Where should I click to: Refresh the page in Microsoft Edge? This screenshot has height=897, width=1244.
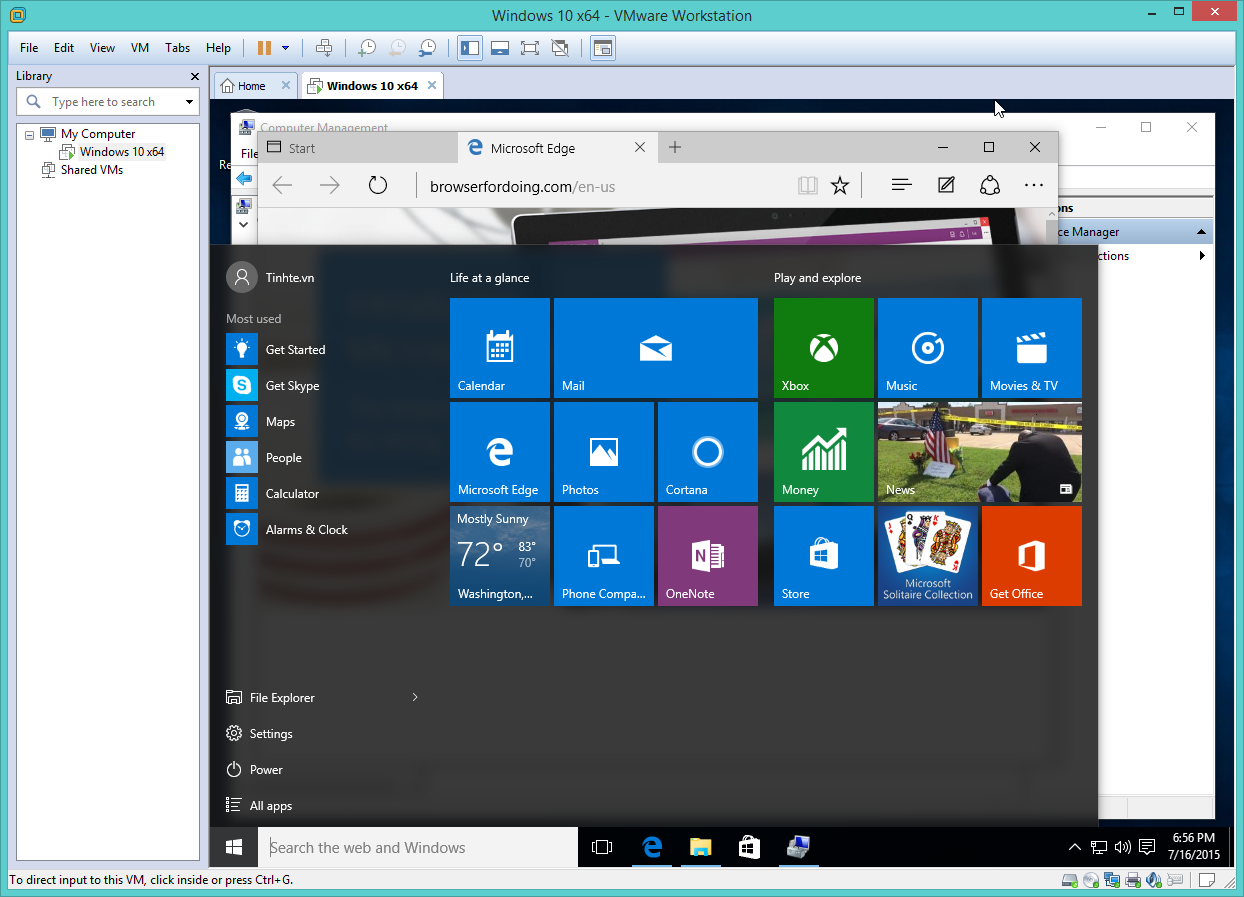coord(377,185)
